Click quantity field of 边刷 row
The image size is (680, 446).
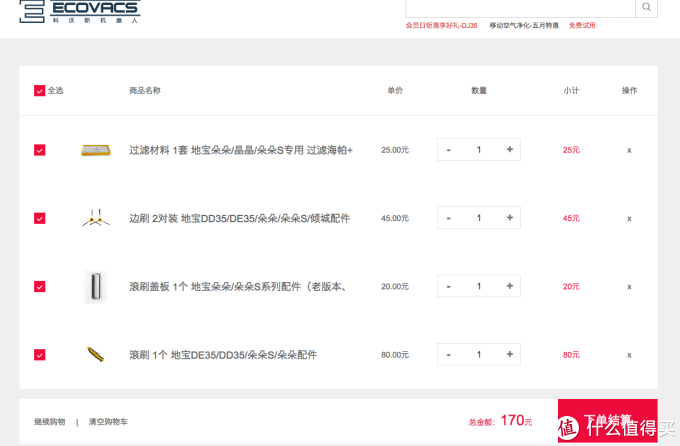479,218
